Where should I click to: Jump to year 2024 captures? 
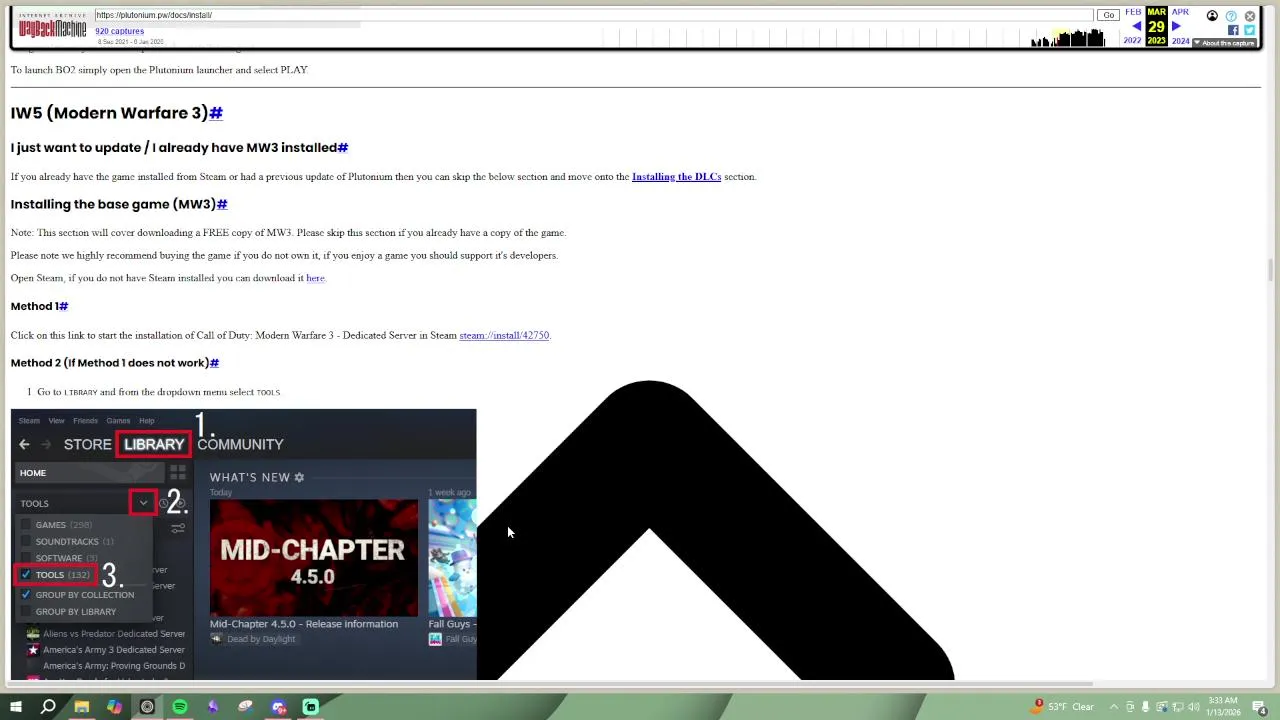coord(1180,41)
